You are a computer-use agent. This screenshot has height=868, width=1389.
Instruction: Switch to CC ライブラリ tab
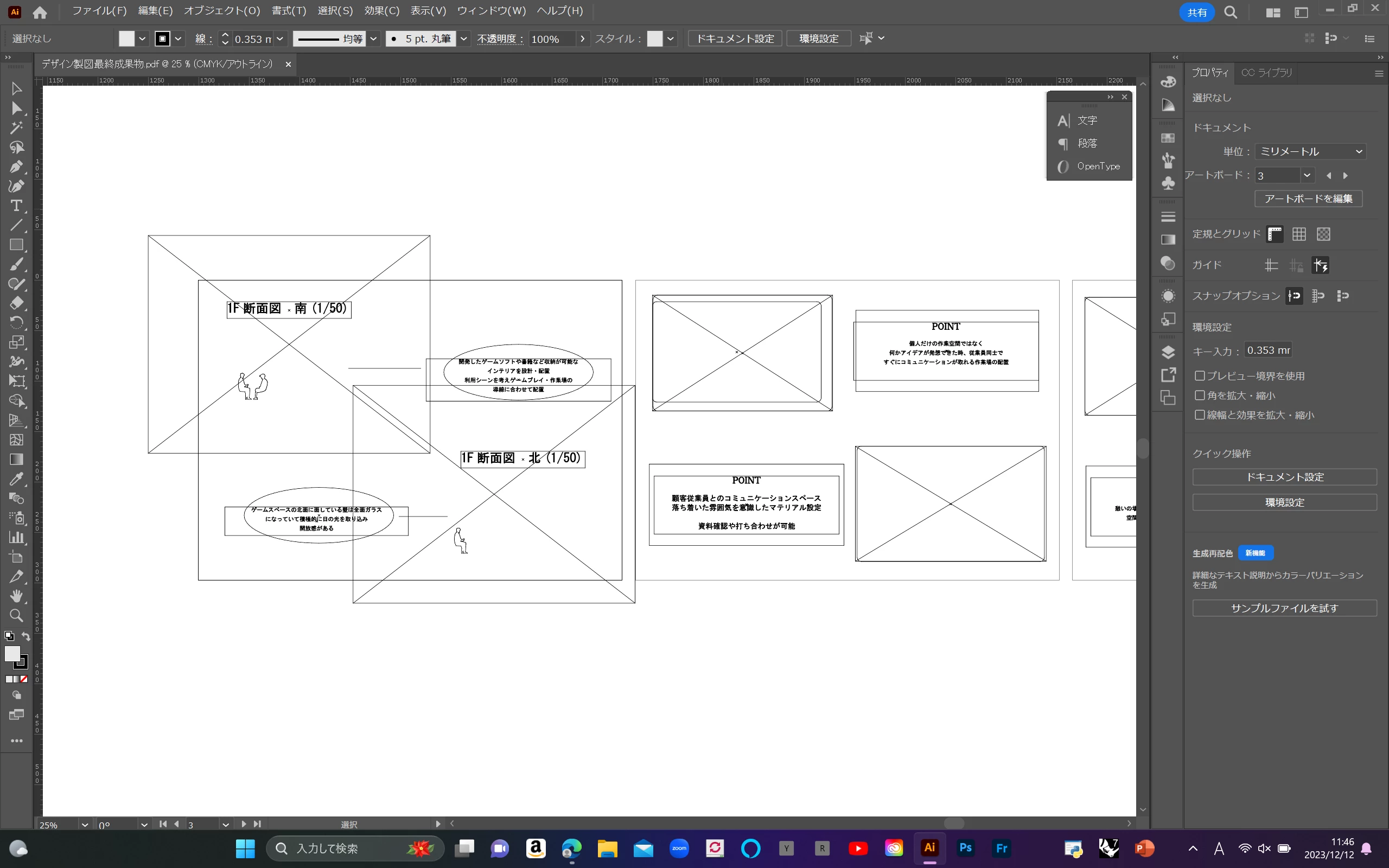[x=1266, y=73]
